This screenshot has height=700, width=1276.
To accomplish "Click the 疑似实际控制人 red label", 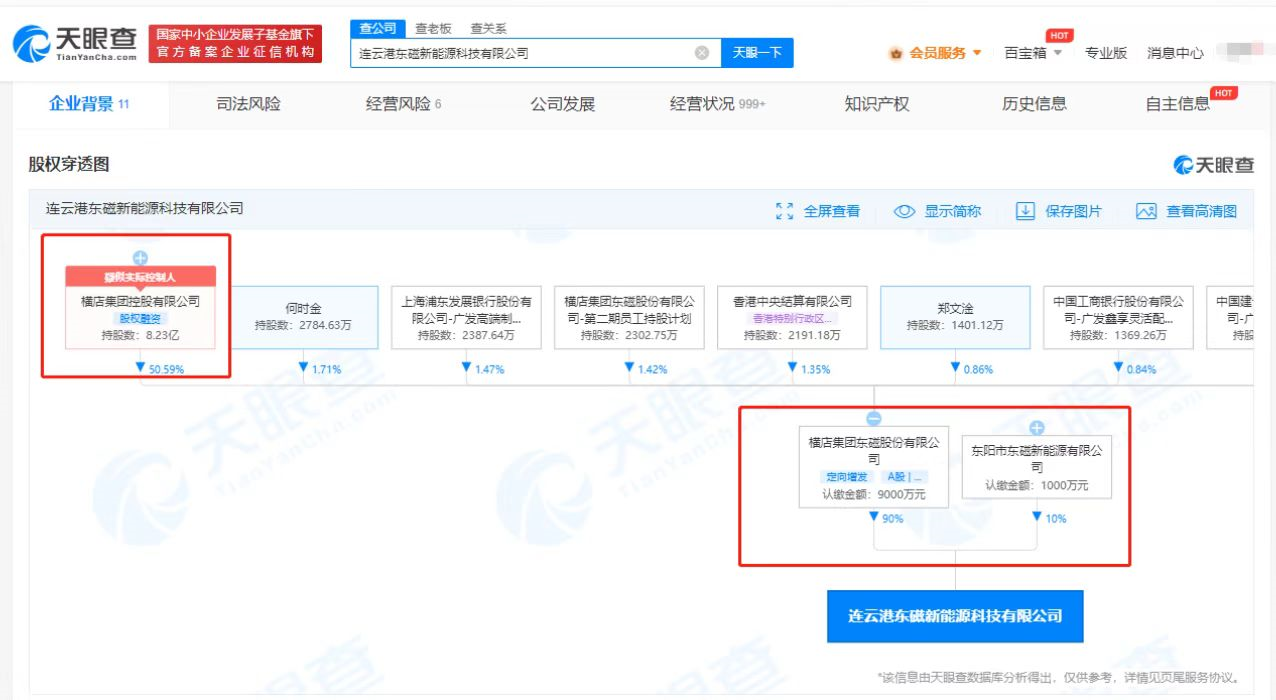I will [140, 277].
